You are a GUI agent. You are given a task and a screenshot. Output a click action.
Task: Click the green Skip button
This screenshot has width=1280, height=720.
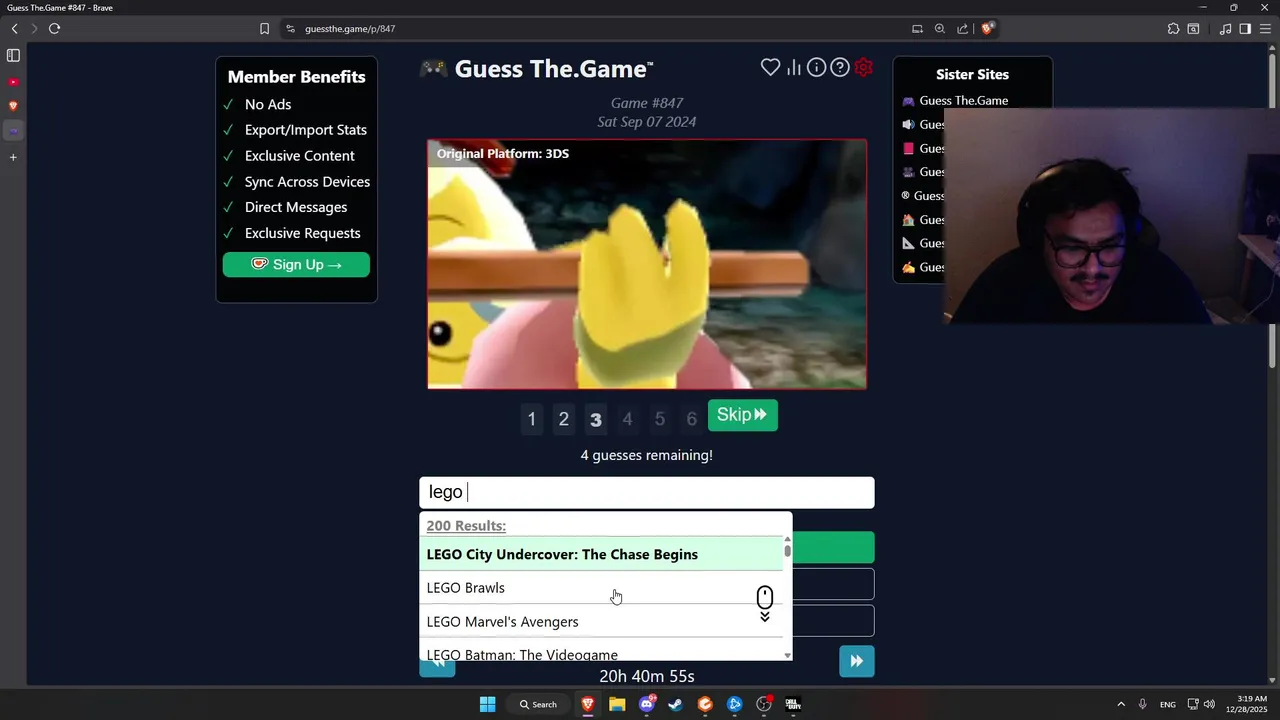coord(742,415)
